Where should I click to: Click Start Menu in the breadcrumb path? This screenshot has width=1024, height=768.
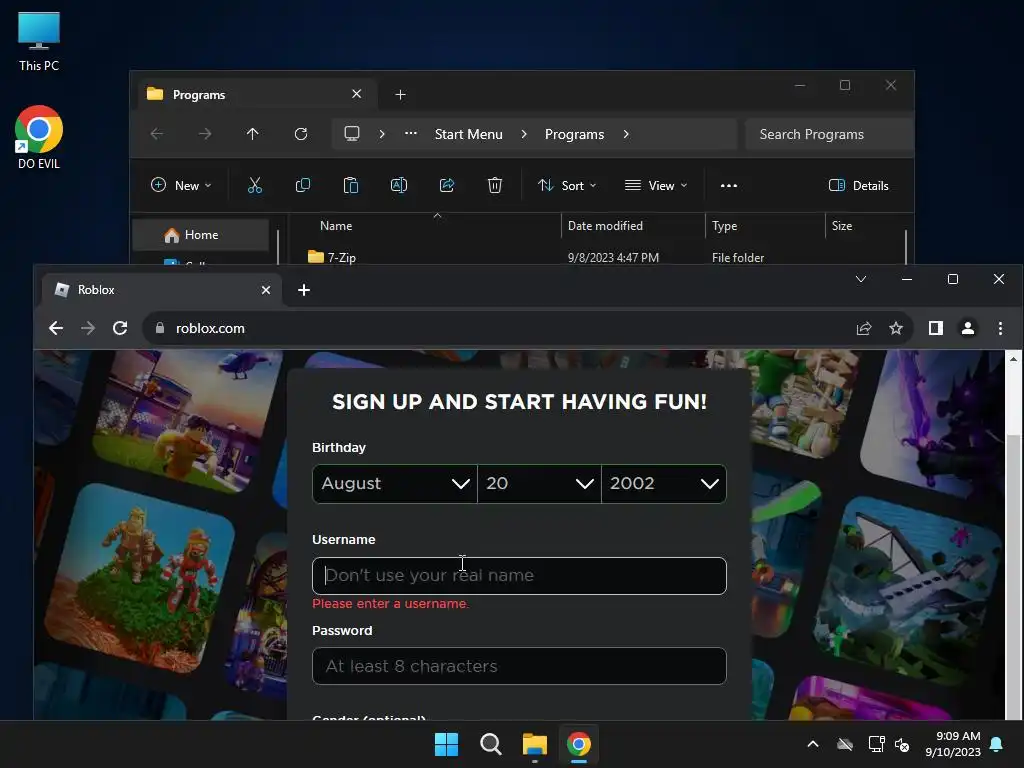point(469,134)
